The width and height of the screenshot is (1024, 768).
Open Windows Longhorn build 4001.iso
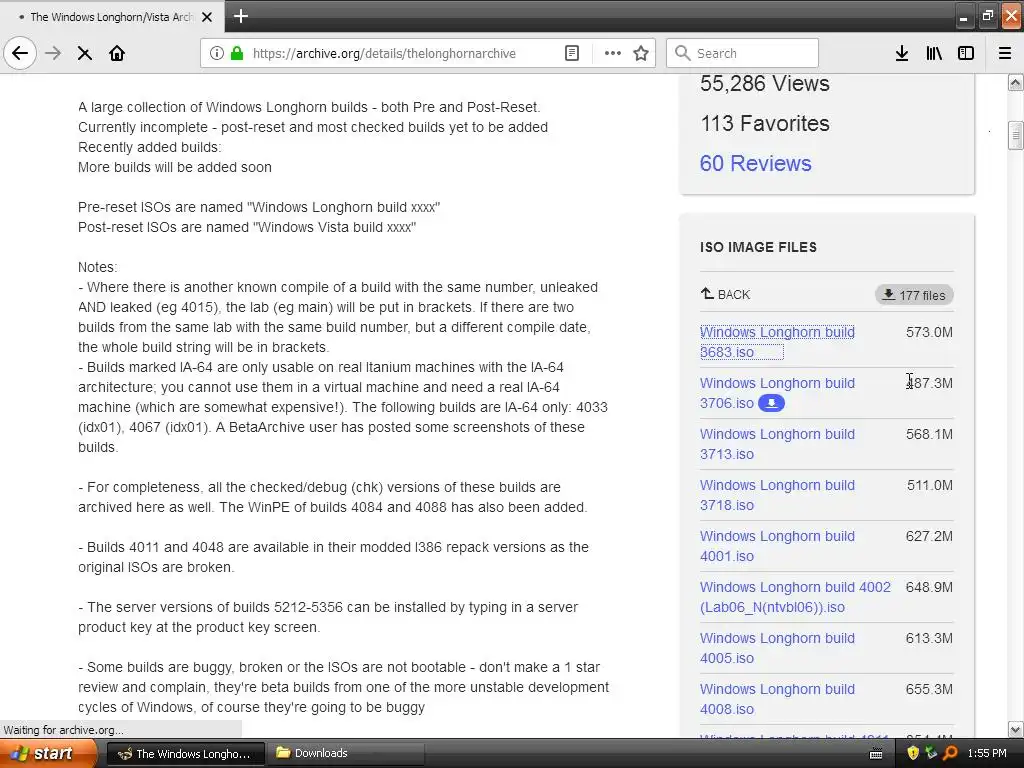777,546
